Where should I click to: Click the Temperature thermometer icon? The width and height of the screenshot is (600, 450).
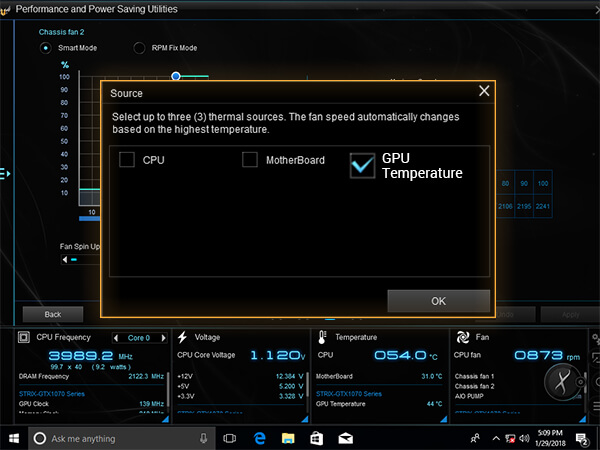coord(322,338)
